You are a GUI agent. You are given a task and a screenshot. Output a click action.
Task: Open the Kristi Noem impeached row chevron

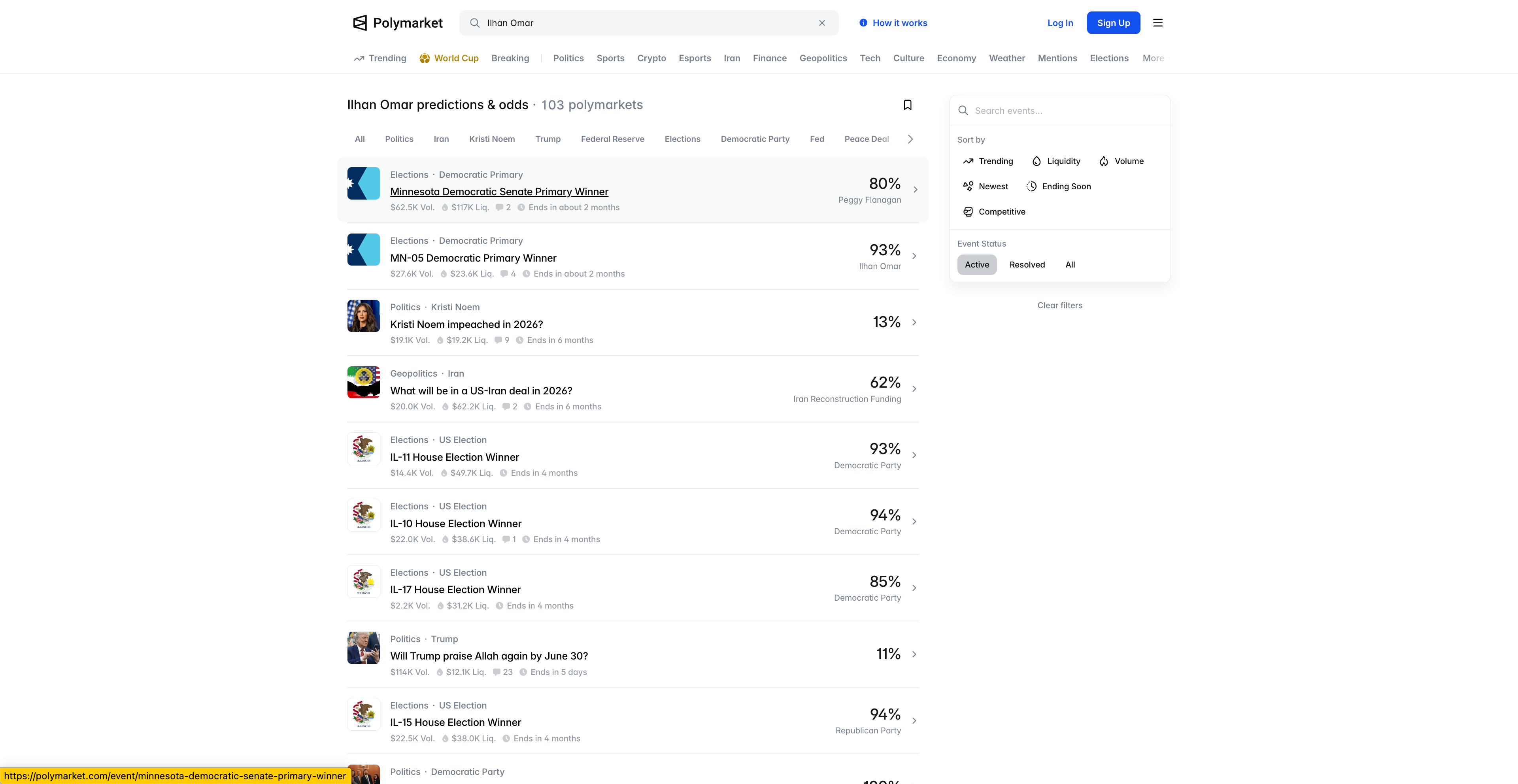pyautogui.click(x=915, y=322)
